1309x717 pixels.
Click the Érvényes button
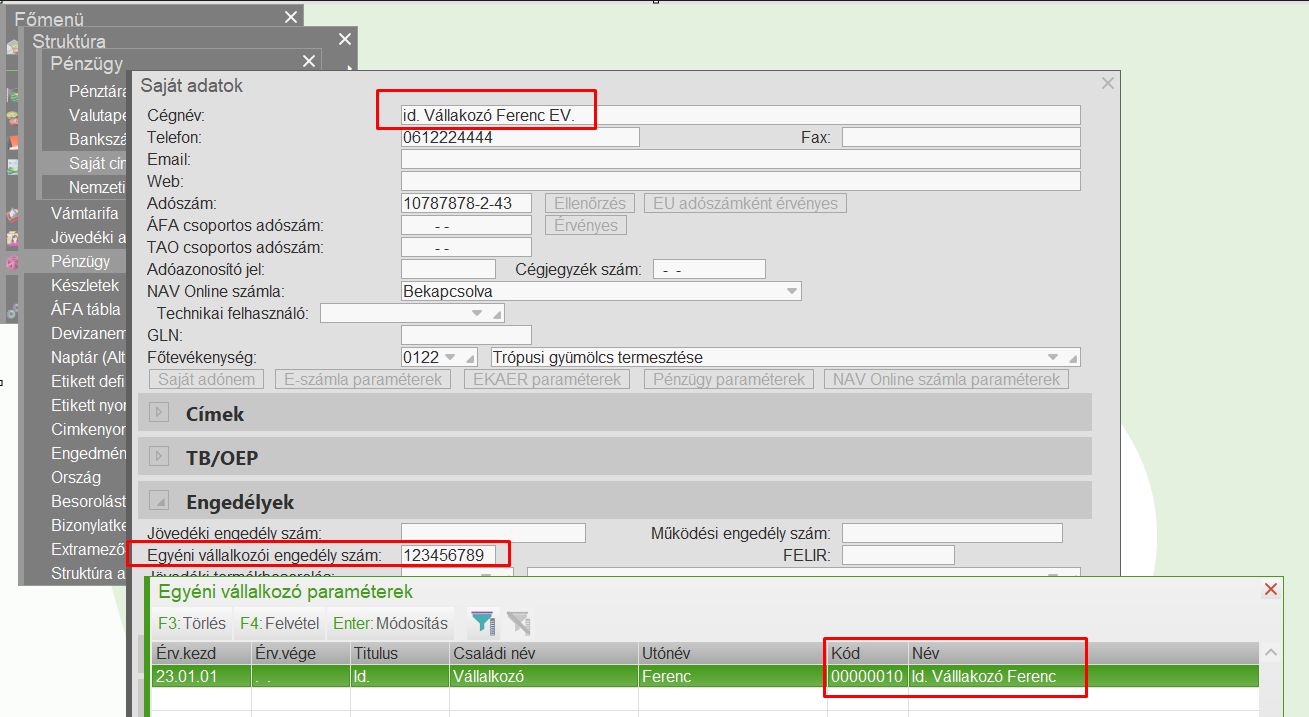[586, 225]
